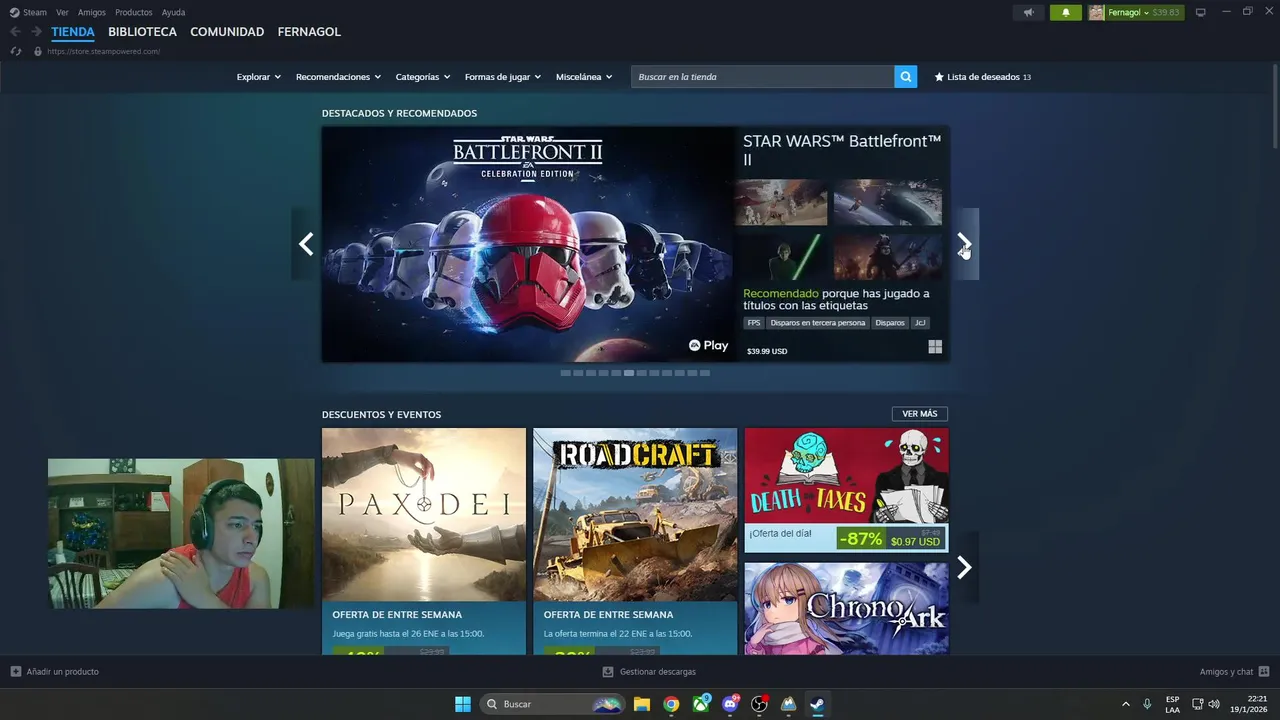
Task: Click the $39.99 USD price label
Action: tap(767, 351)
